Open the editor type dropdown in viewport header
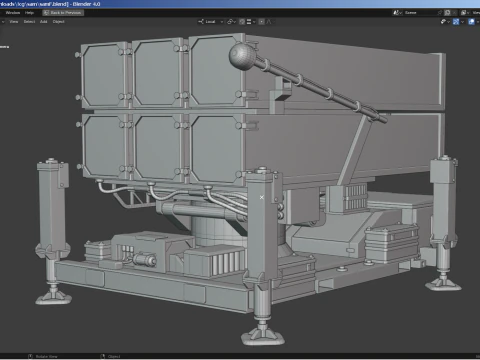The image size is (480, 360). pos(2,22)
